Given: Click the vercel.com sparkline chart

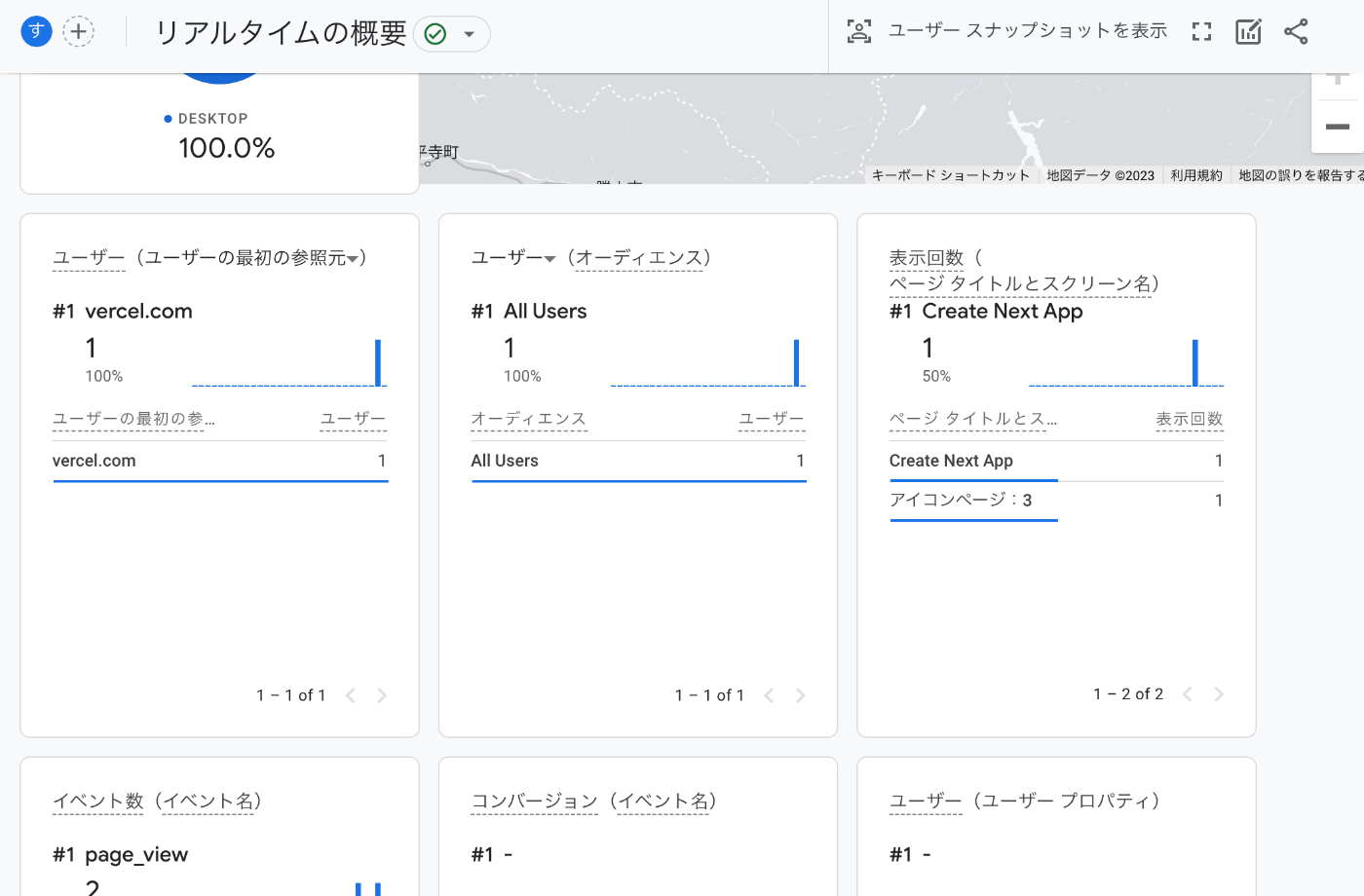Looking at the screenshot, I should [x=289, y=362].
